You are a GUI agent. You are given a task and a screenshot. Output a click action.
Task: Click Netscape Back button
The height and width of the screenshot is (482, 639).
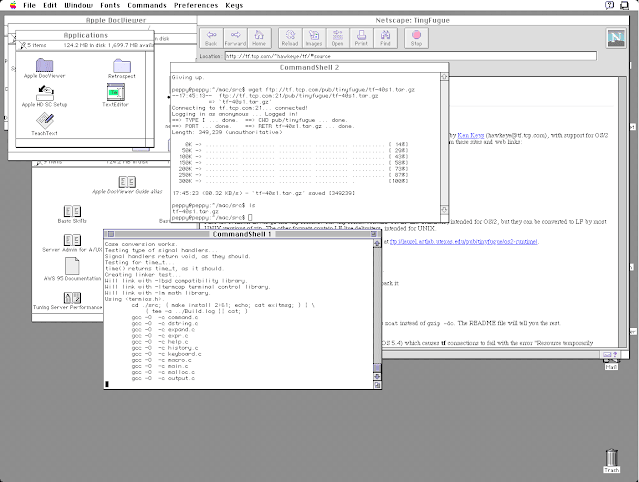tap(211, 38)
